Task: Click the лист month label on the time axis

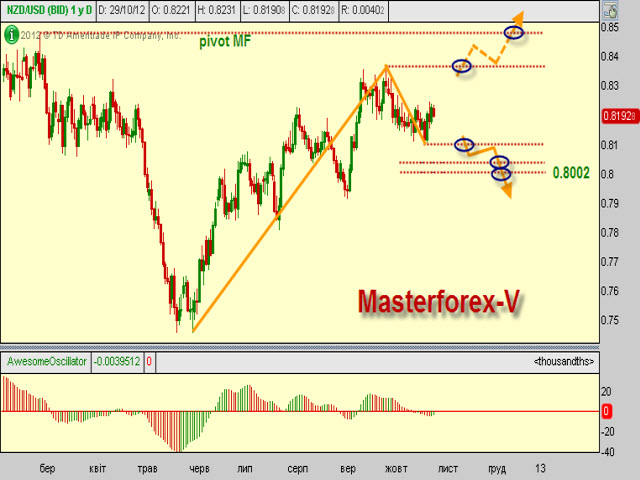Action: click(x=448, y=468)
